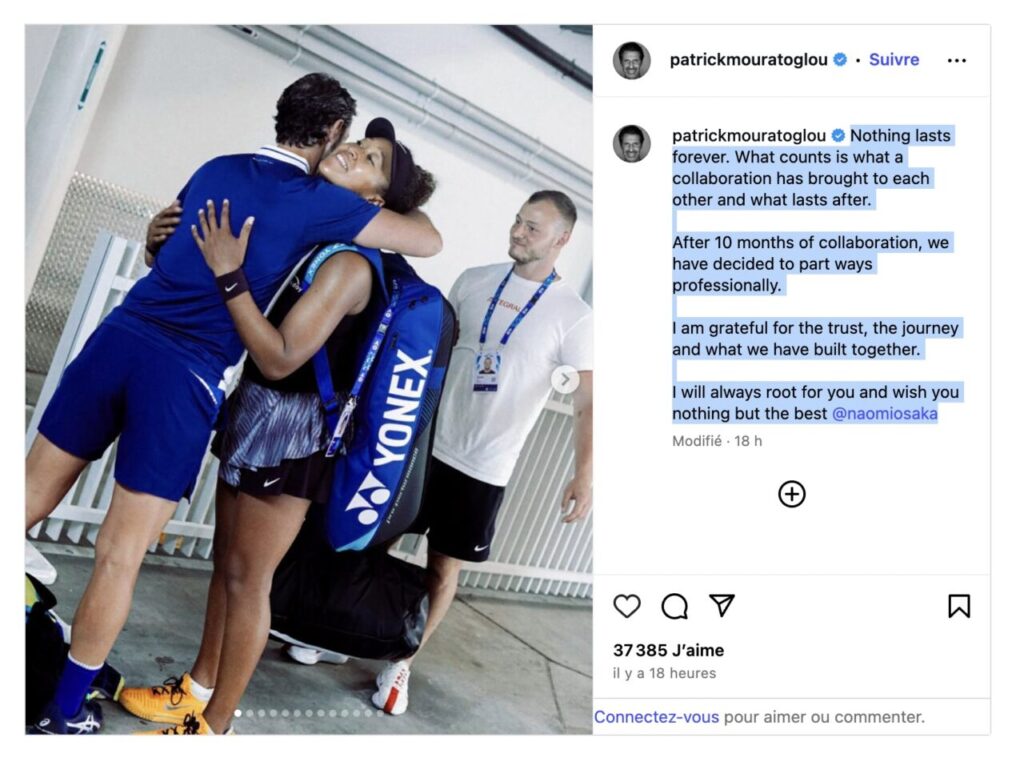Load more comments with the plus circle
The image size is (1024, 766).
[792, 494]
